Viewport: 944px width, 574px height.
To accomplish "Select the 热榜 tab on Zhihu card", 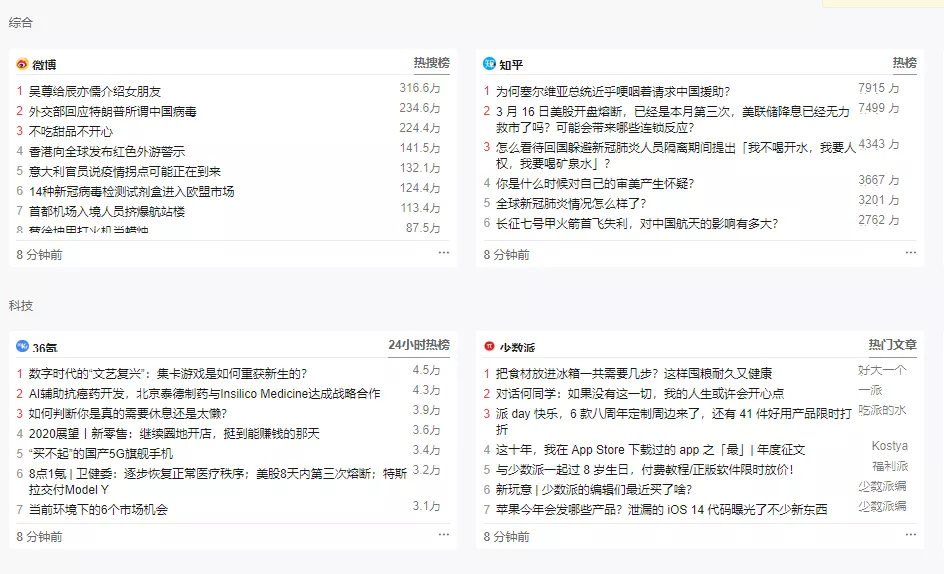I will (x=904, y=63).
